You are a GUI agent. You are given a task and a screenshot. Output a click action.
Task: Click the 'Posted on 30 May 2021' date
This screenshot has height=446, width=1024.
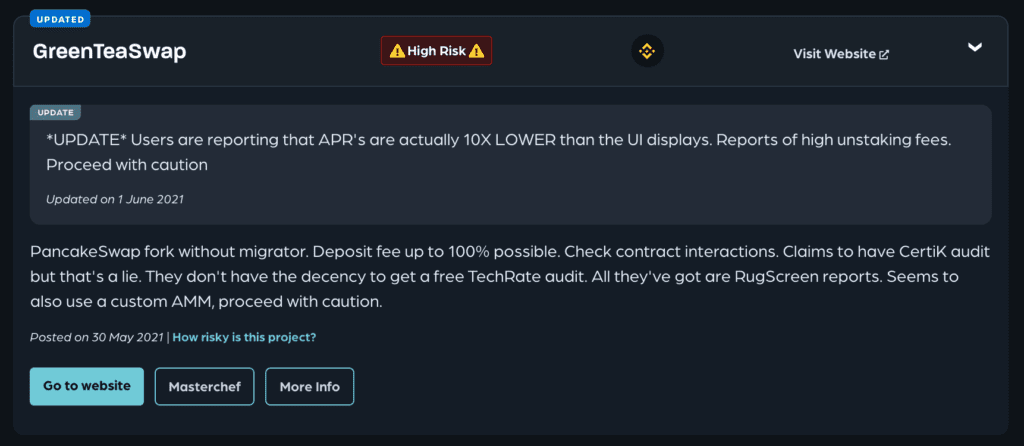pos(97,338)
